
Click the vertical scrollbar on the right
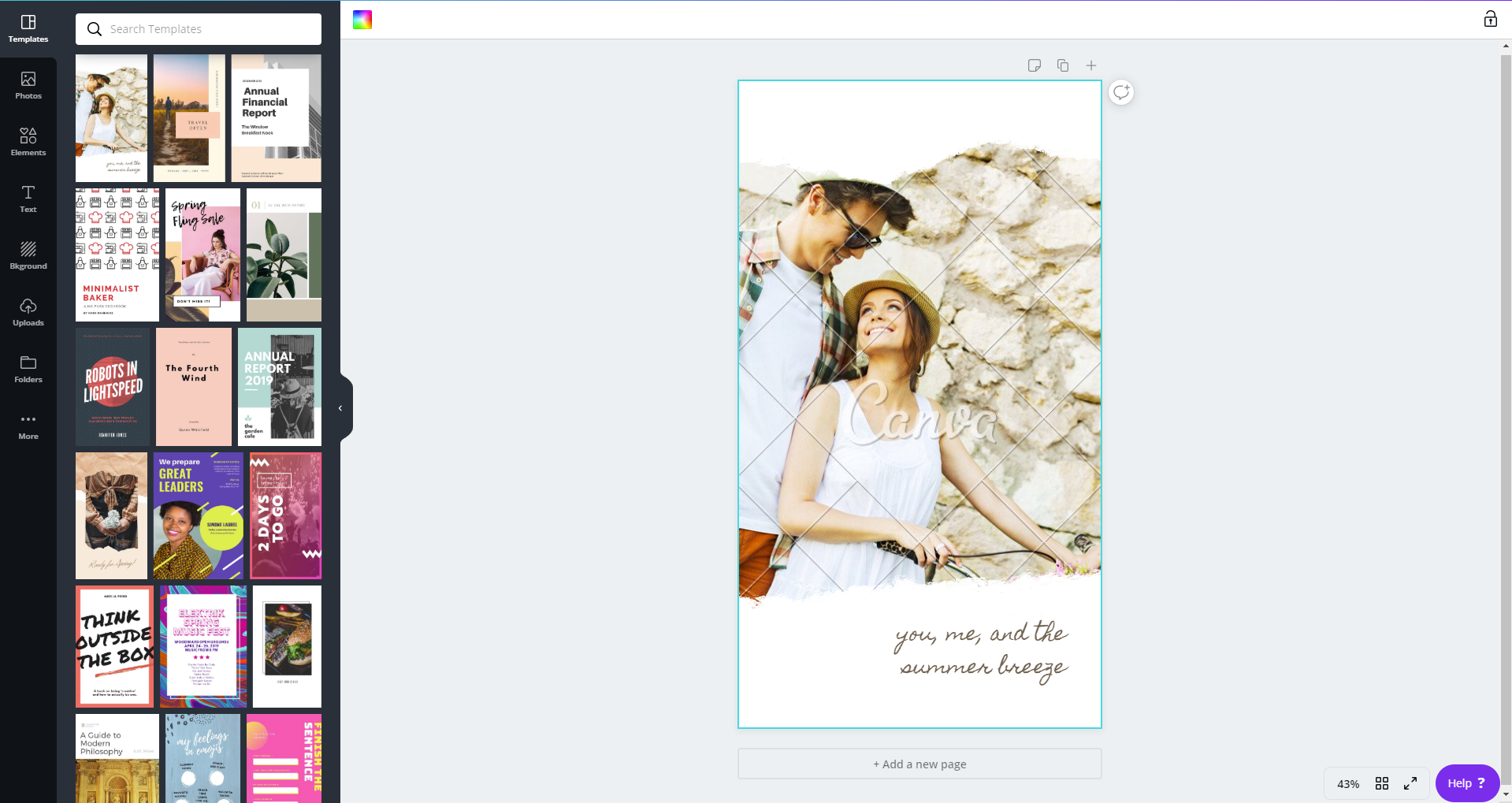pyautogui.click(x=1506, y=421)
